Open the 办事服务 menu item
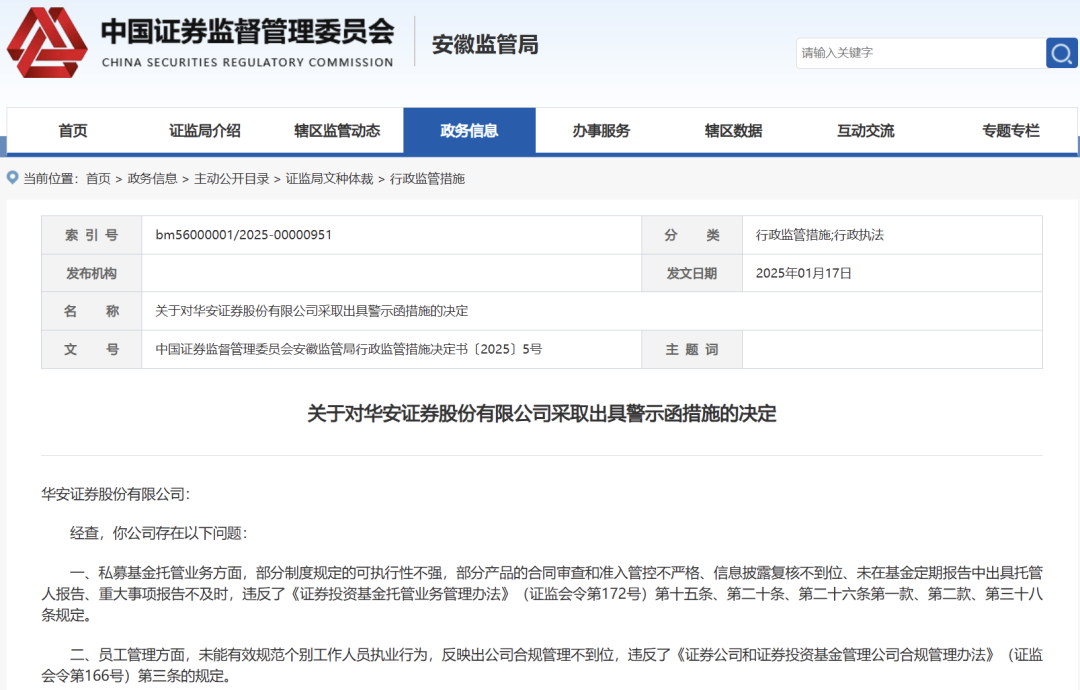This screenshot has height=690, width=1080. pos(601,131)
